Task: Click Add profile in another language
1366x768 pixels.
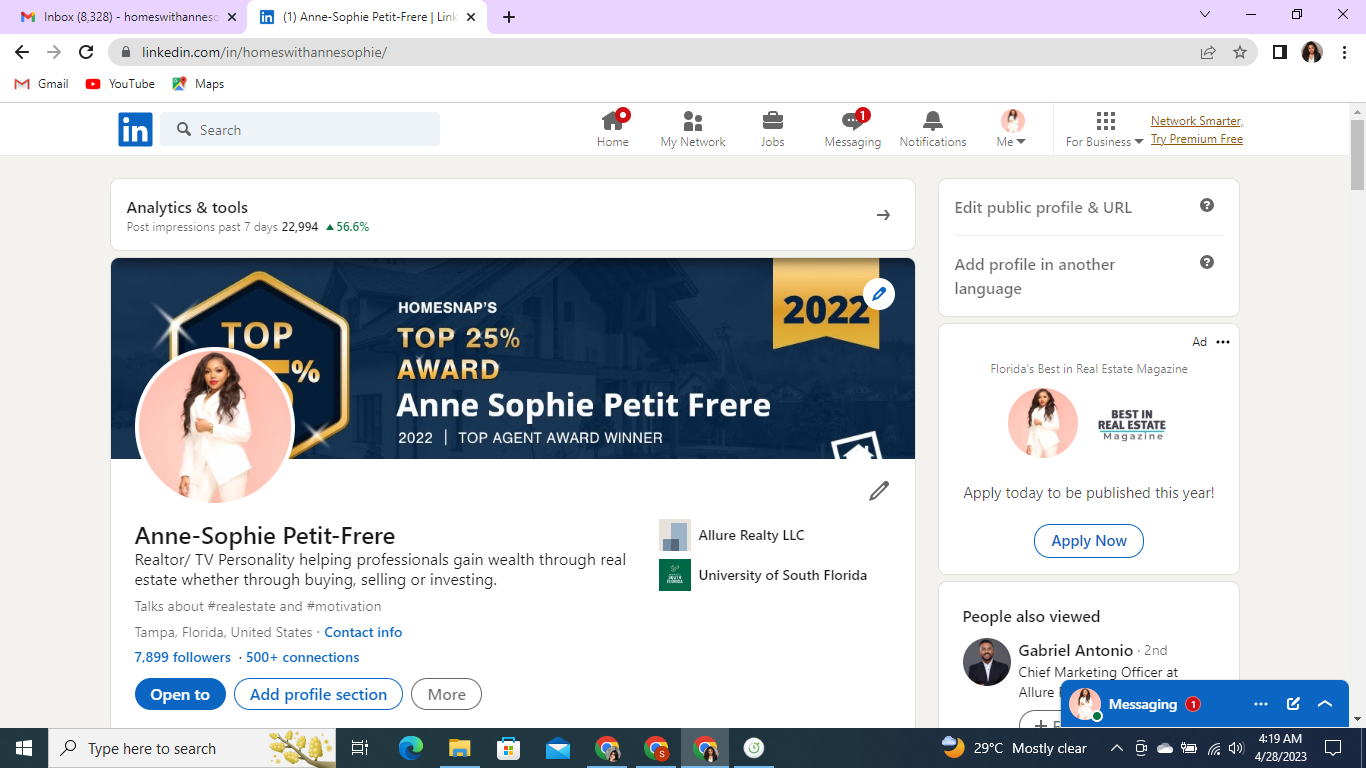Action: point(1035,276)
